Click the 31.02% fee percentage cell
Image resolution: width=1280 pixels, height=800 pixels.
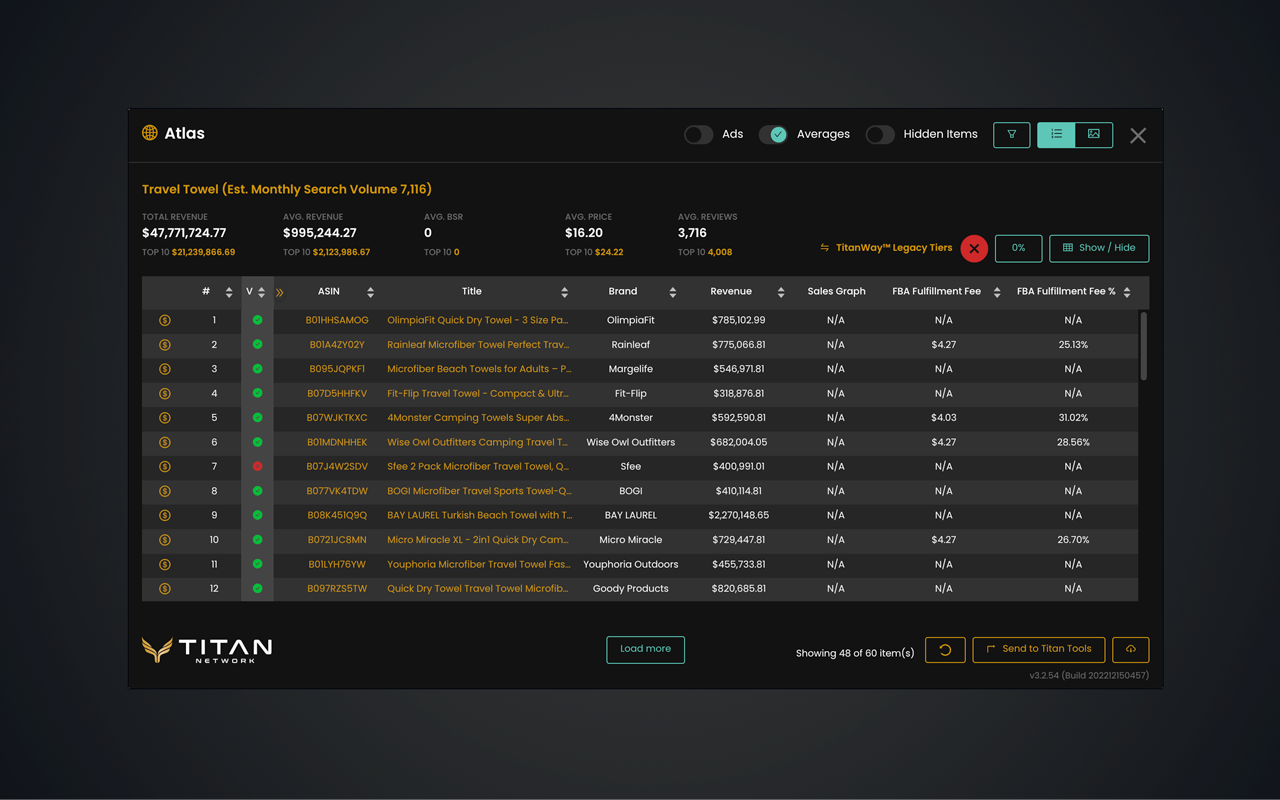coord(1073,418)
